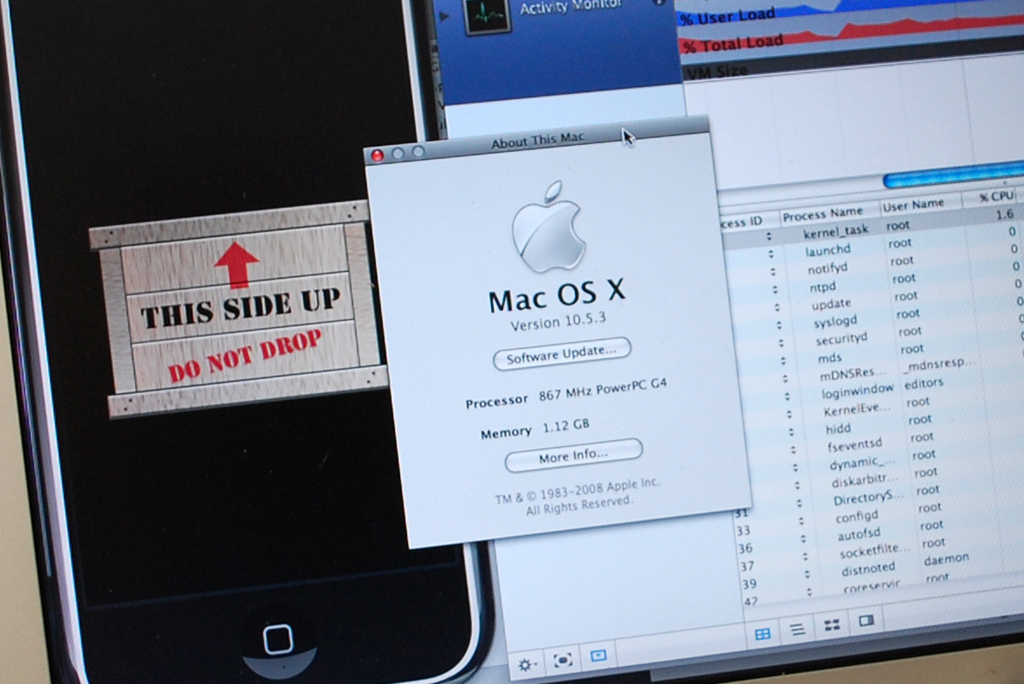
Task: Click the More Info... button
Action: [573, 455]
